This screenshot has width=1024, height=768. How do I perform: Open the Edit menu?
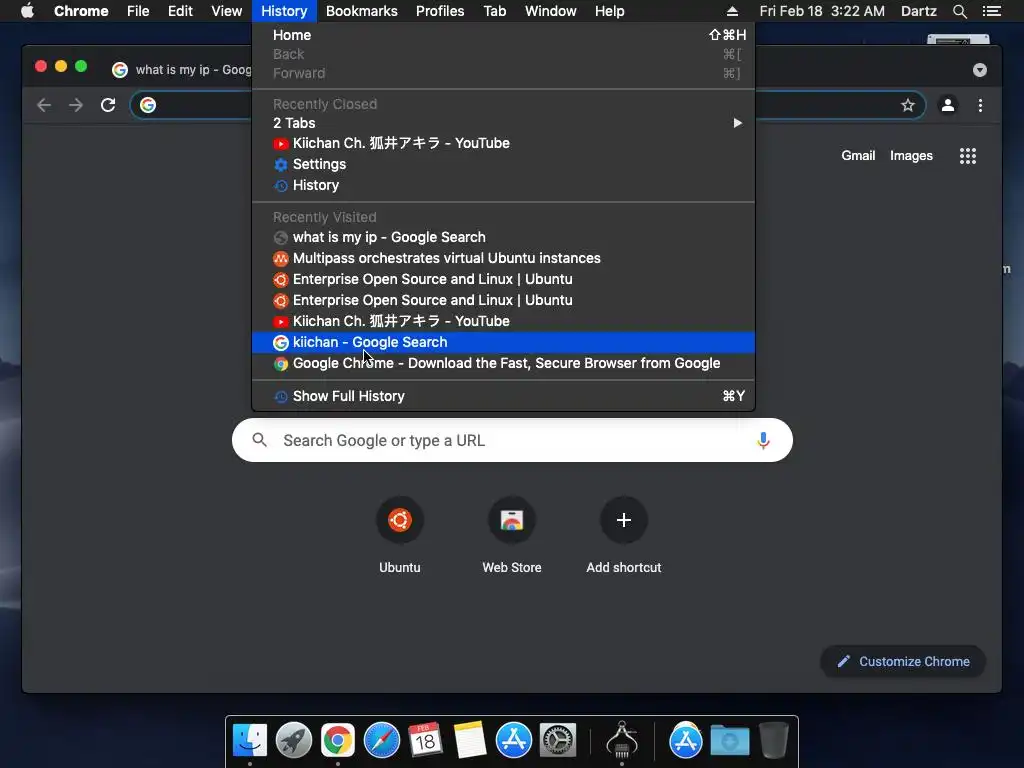click(x=180, y=11)
